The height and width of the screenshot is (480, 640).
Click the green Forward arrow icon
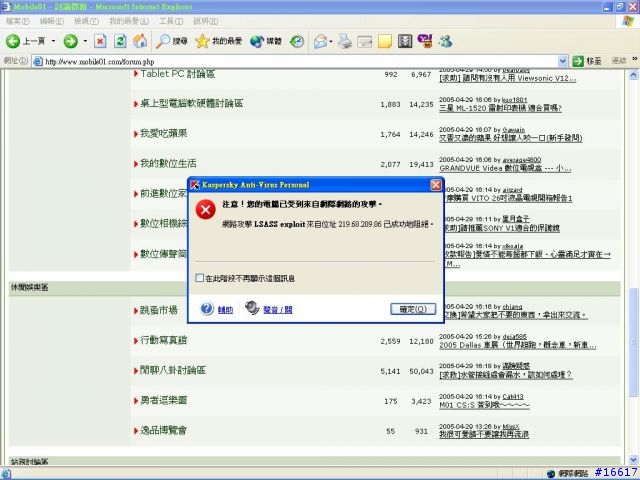tap(71, 41)
